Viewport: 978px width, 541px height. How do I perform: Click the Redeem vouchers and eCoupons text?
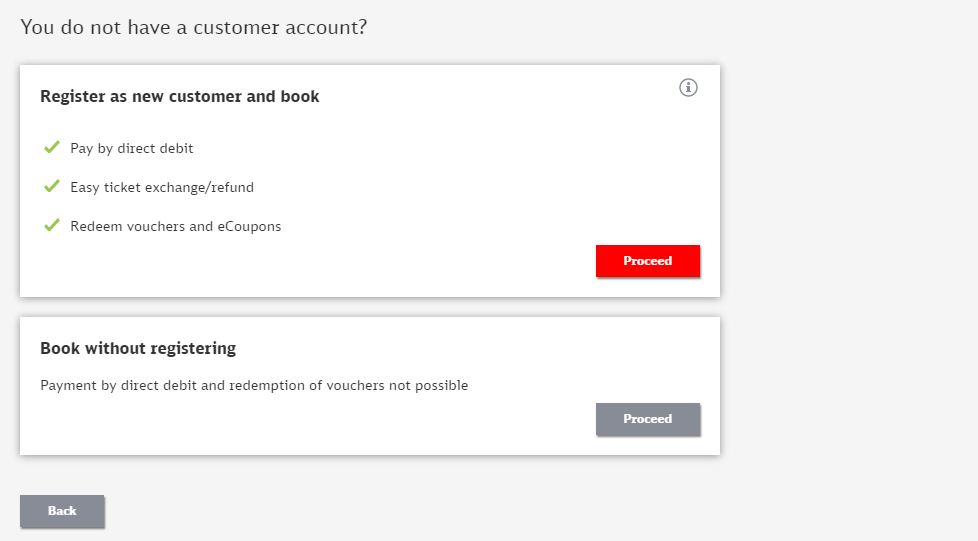176,227
